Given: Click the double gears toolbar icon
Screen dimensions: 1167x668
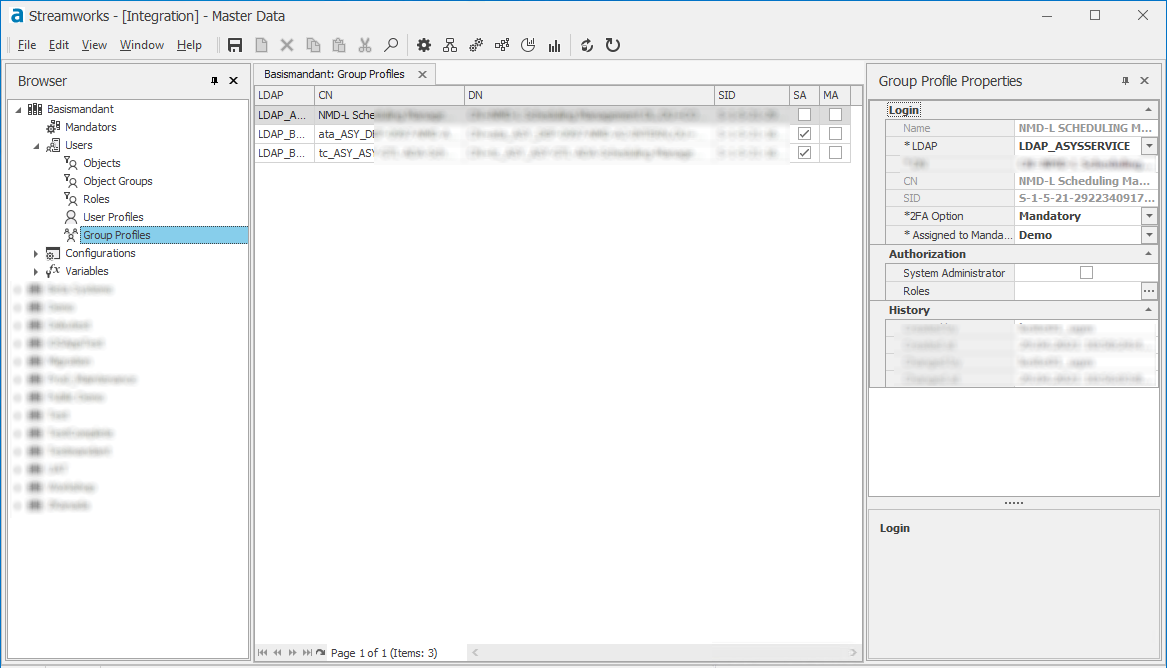Looking at the screenshot, I should tap(476, 45).
